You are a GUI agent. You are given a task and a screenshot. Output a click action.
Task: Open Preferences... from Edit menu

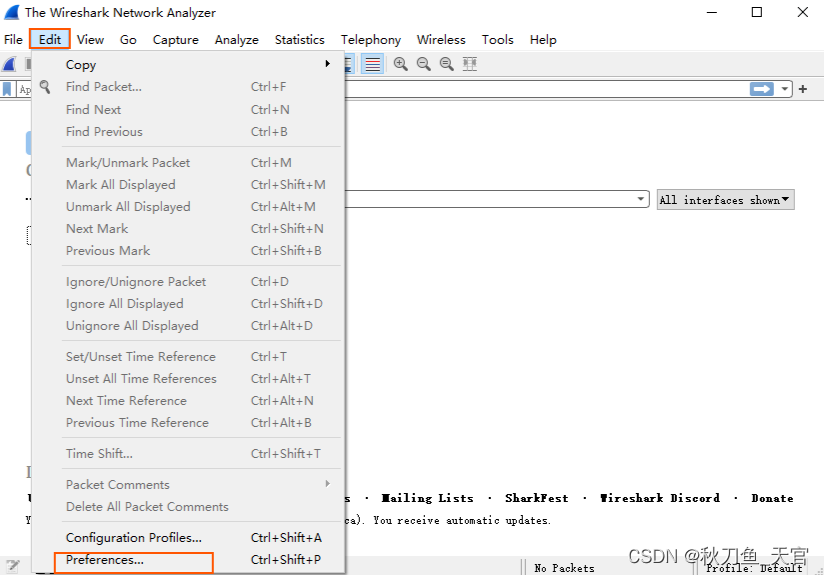coord(188,560)
